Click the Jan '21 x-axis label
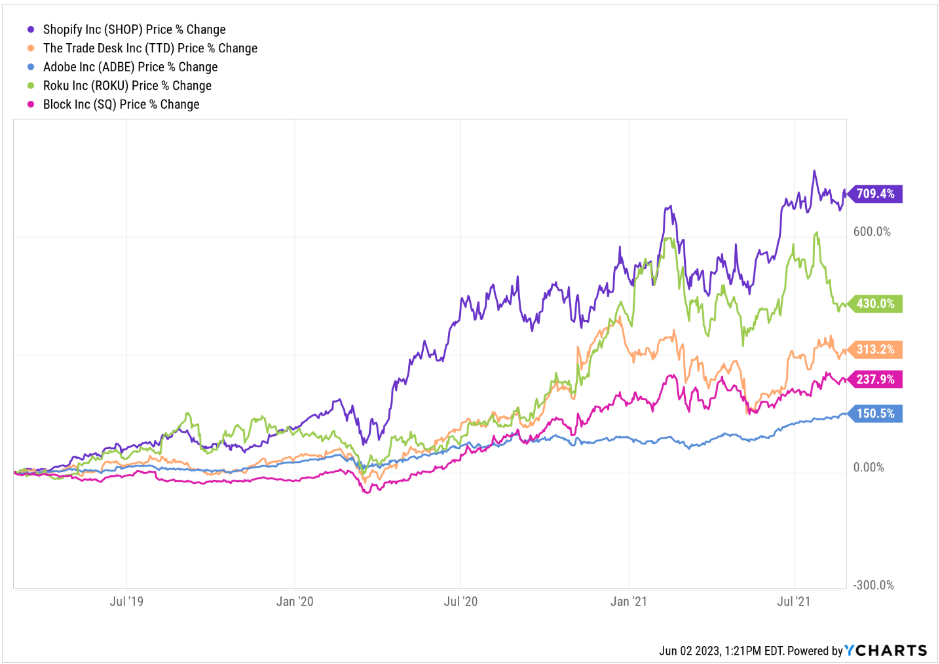 coord(627,602)
